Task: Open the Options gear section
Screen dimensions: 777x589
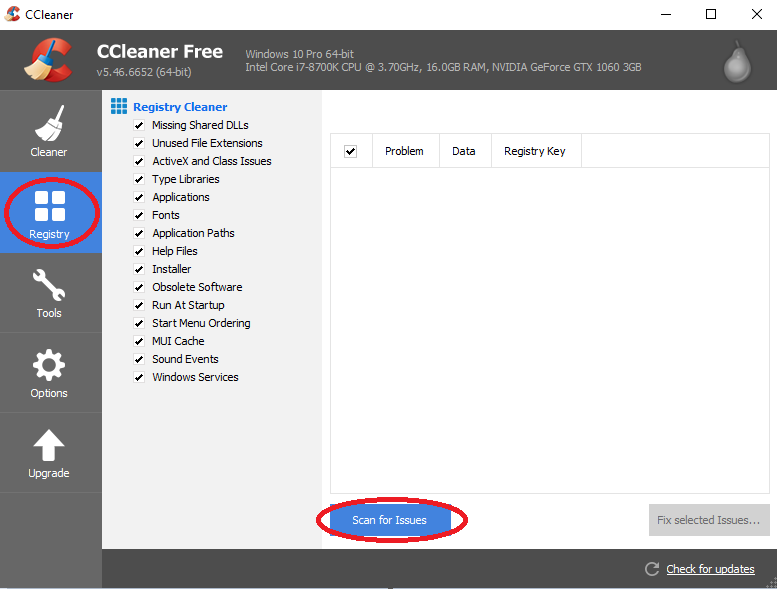Action: [49, 373]
